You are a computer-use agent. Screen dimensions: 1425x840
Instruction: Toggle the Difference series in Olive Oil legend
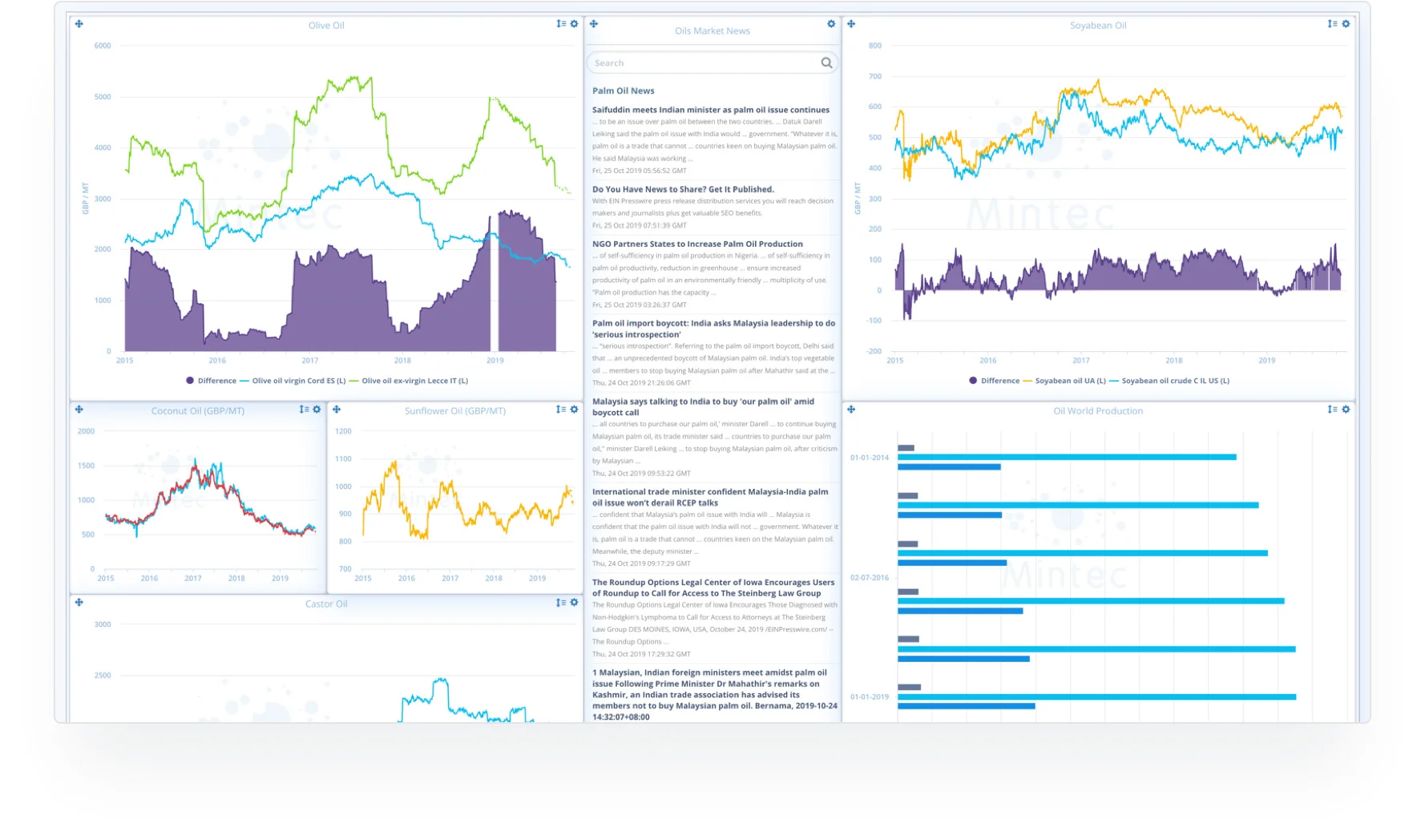pyautogui.click(x=212, y=381)
